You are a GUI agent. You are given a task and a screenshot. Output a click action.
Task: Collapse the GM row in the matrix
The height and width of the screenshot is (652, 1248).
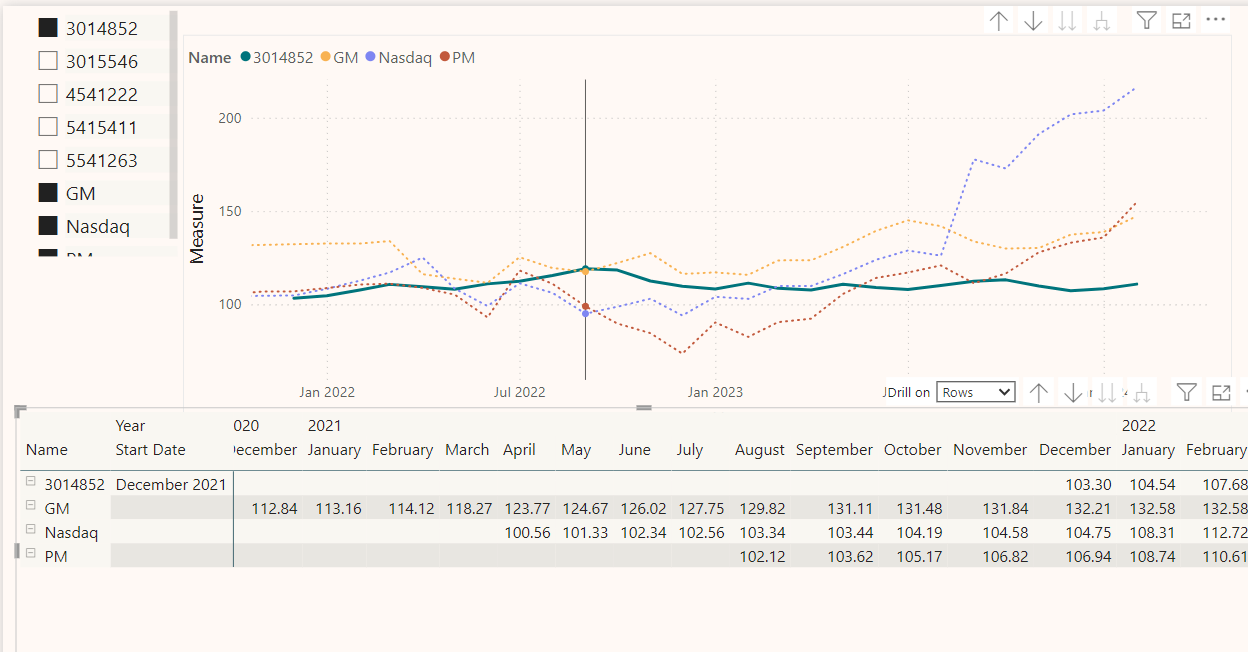pyautogui.click(x=31, y=507)
